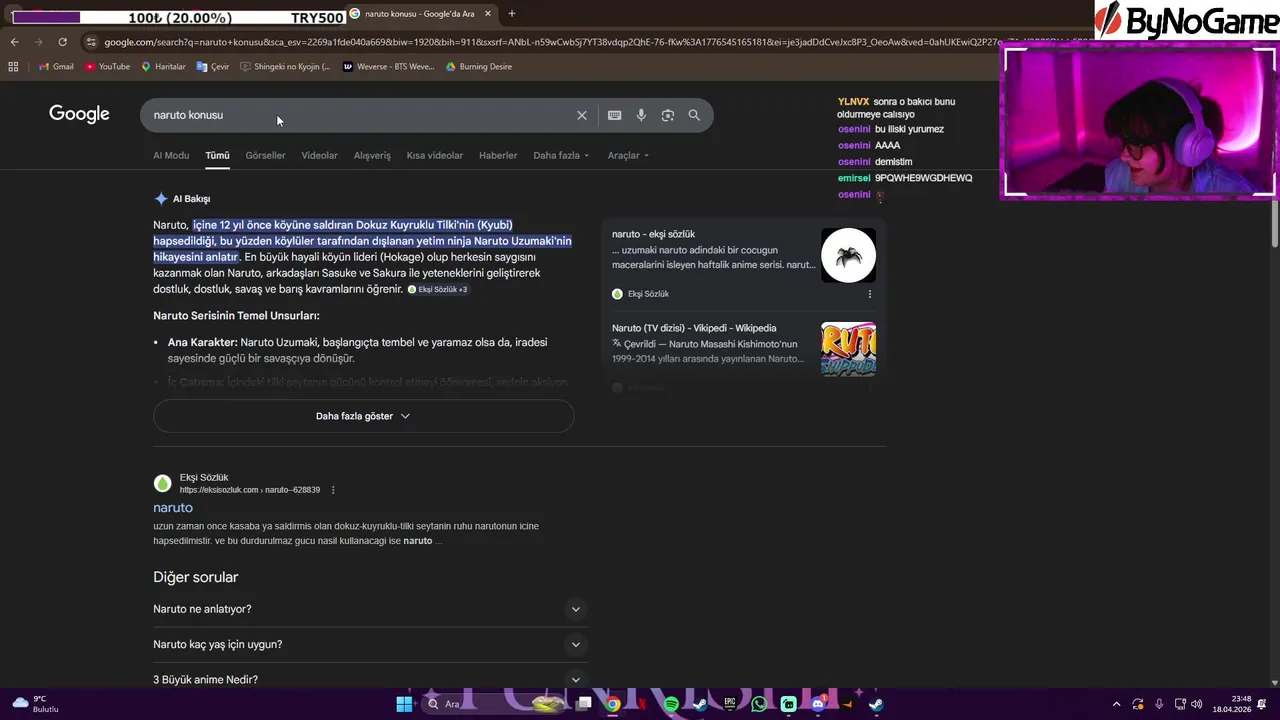
Task: Open the Burning Desire bookmark
Action: click(478, 66)
